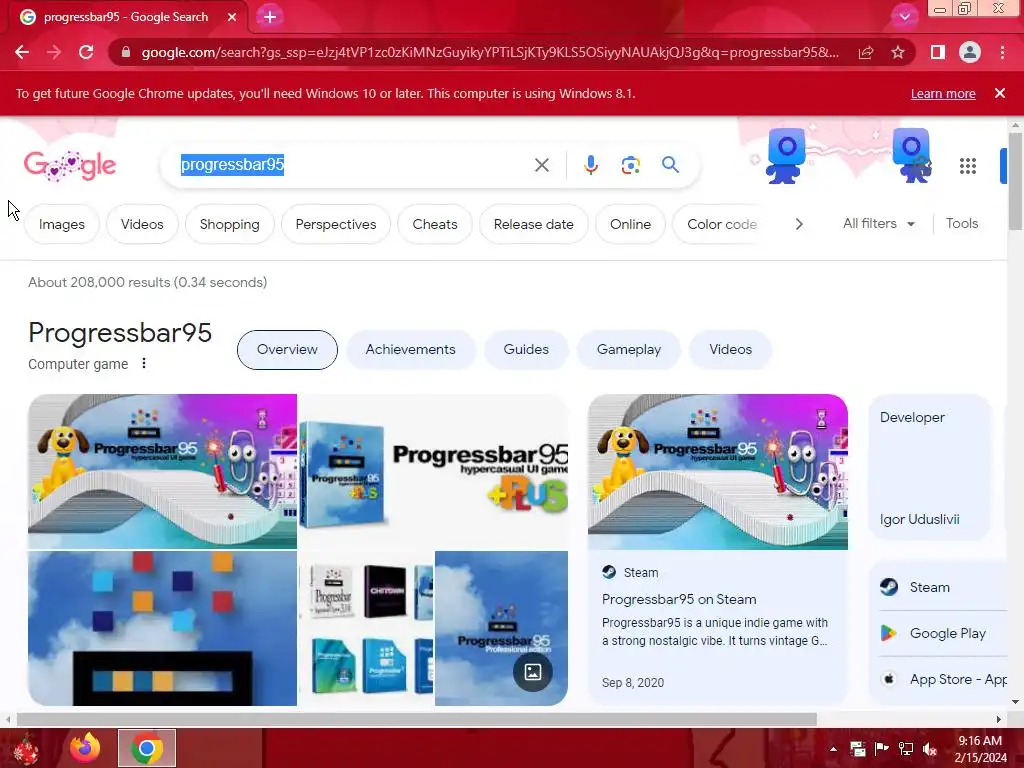
Task: Click the vertical page scrollbar thumb
Action: tap(1015, 180)
